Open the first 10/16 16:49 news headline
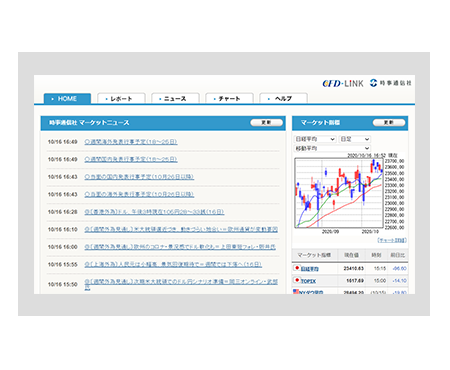Screen dimensions: 450x370 coord(131,142)
